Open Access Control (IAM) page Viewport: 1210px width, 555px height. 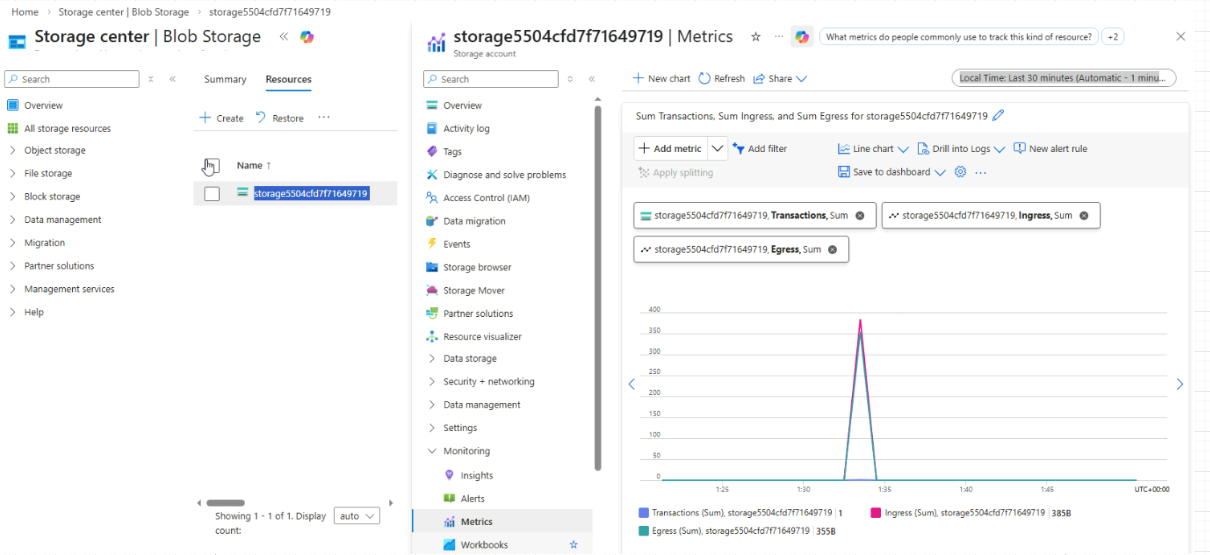click(x=486, y=198)
